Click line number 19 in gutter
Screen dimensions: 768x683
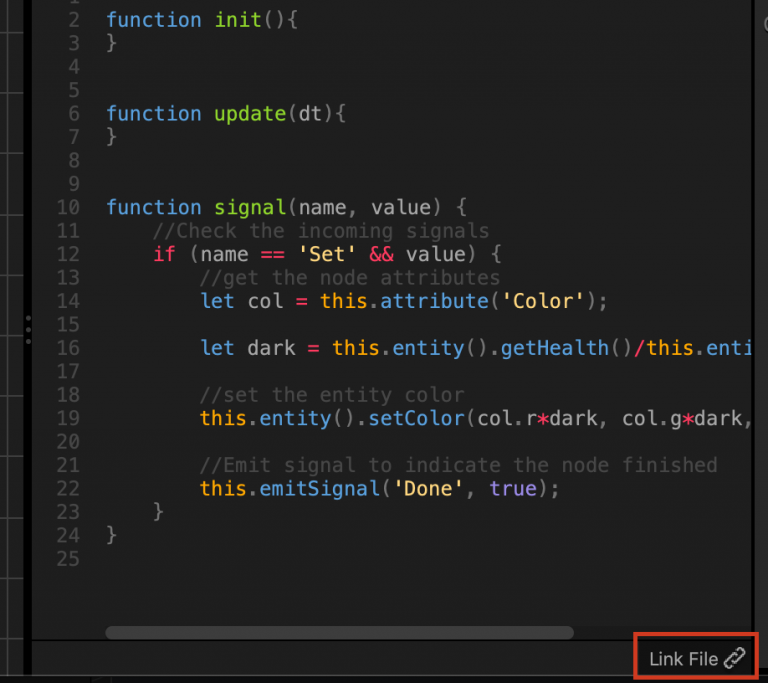[68, 418]
